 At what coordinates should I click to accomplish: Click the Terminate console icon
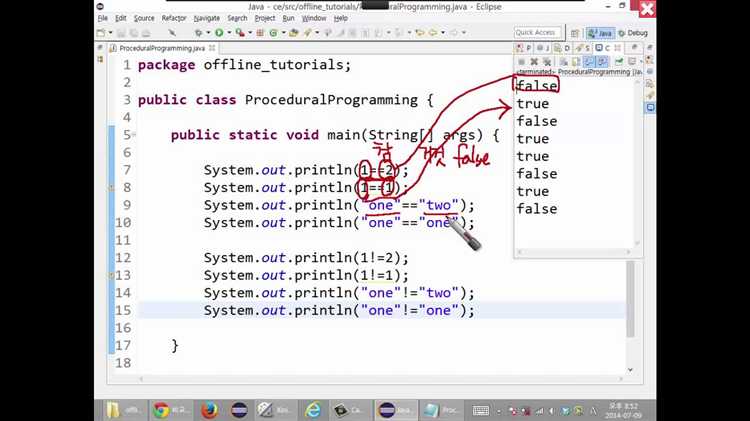(x=521, y=62)
